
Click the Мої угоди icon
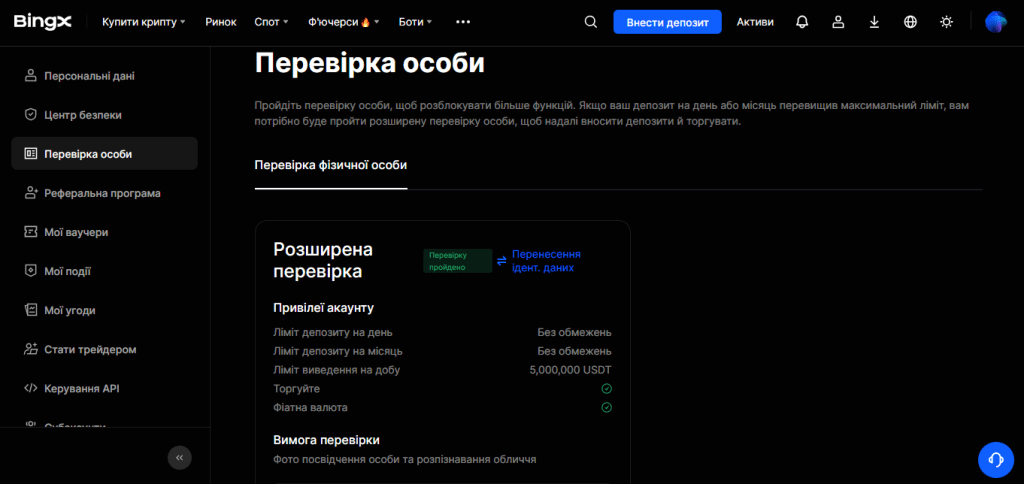[x=30, y=310]
